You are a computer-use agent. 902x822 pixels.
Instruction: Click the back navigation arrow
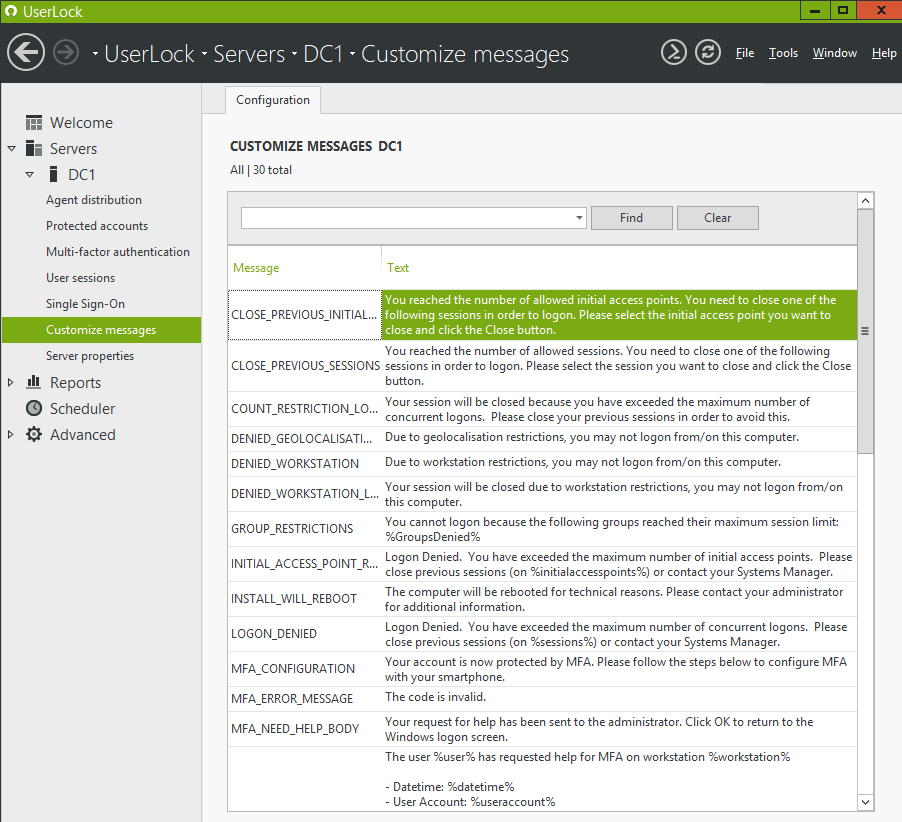coord(26,52)
